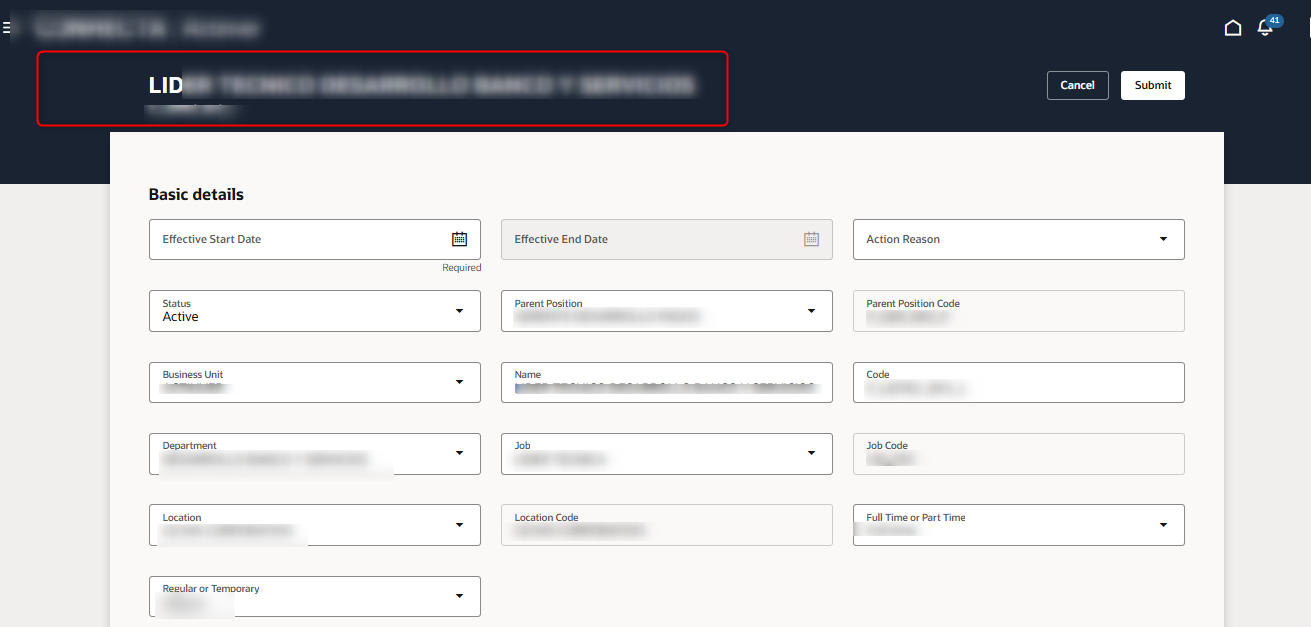Open the hamburger navigation menu

[6, 28]
